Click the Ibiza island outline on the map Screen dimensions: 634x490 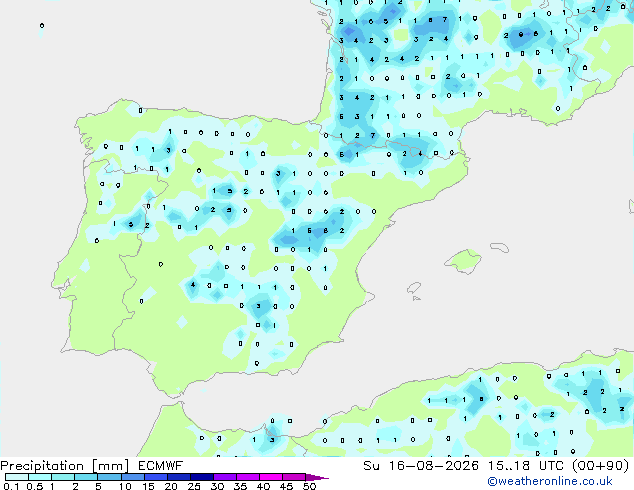[414, 288]
